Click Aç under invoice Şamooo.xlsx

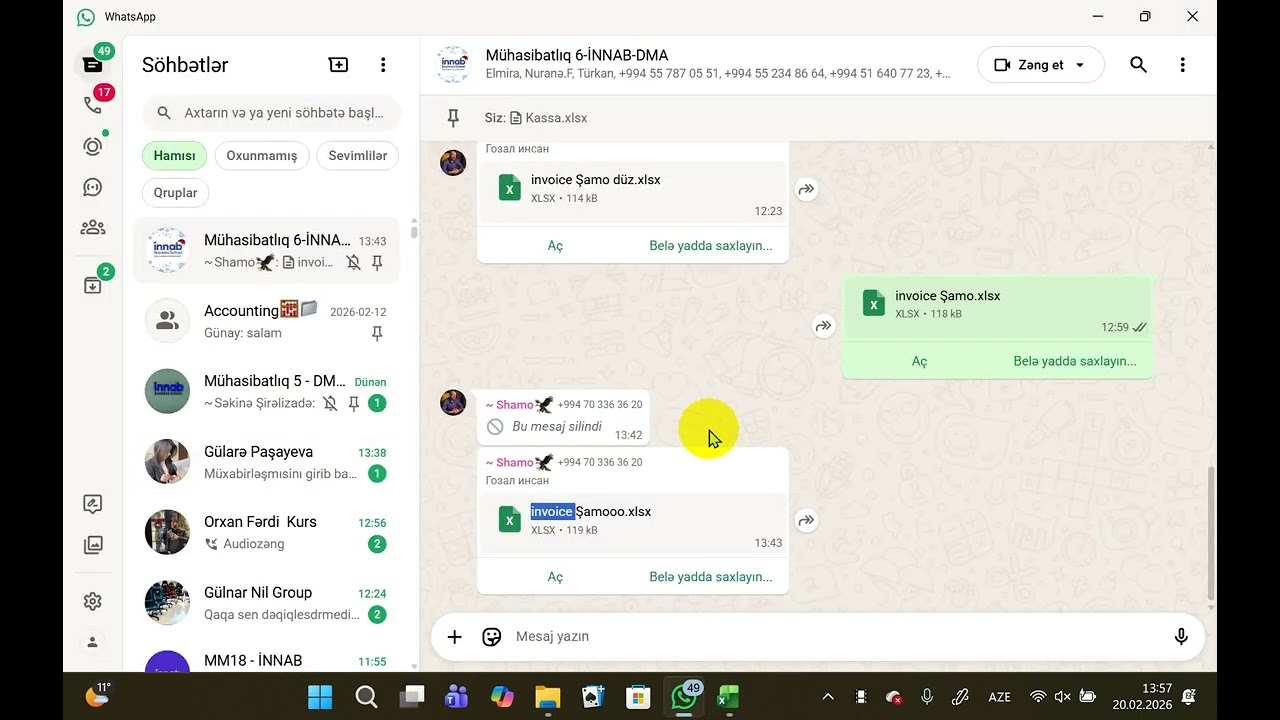tap(555, 577)
